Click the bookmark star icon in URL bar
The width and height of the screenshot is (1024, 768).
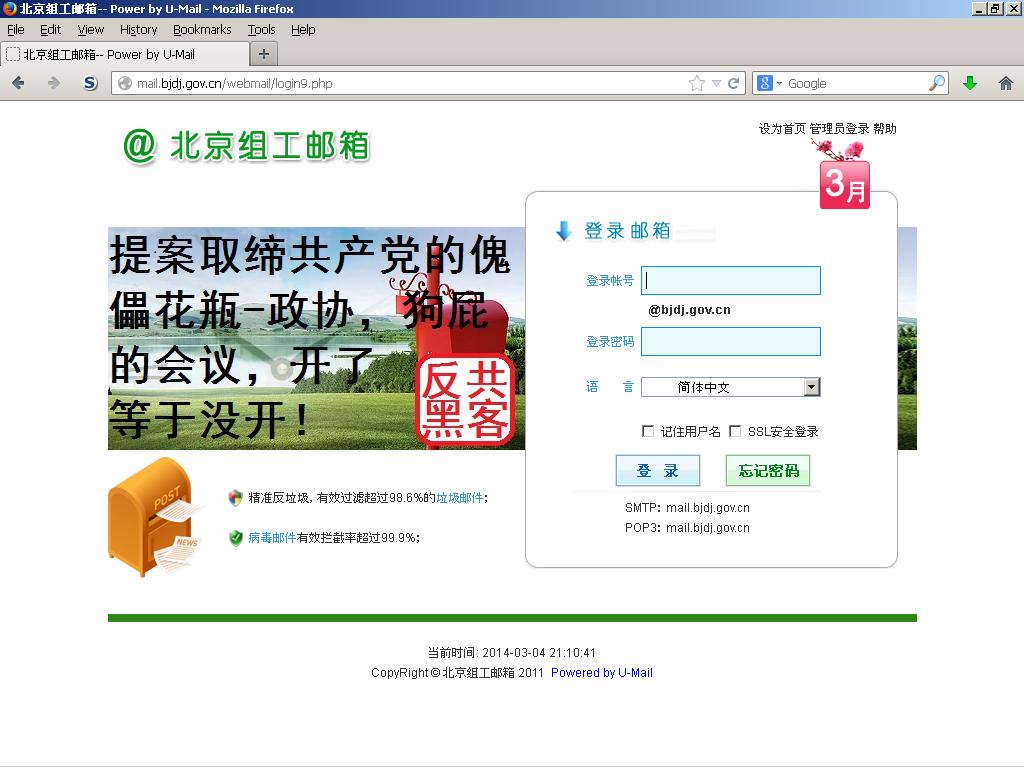pos(697,83)
